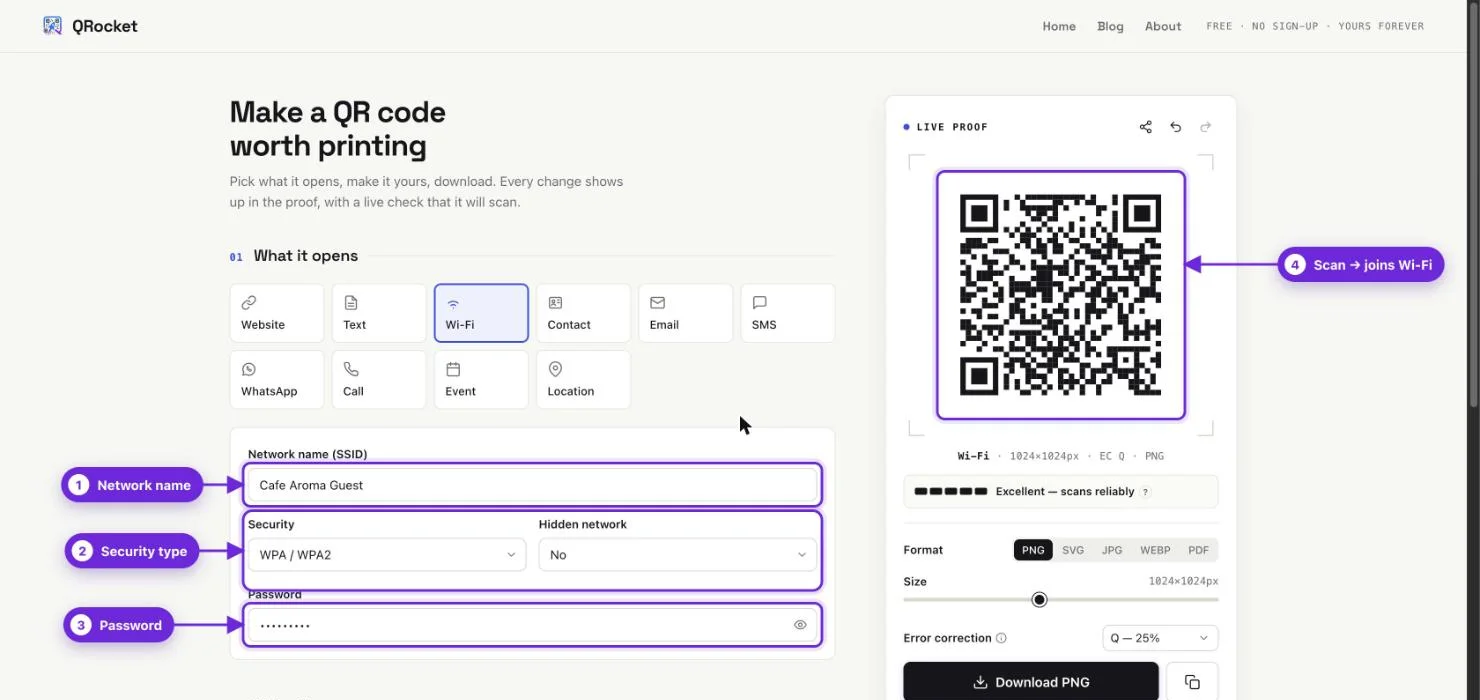
Task: Select the Website QR type
Action: (x=277, y=313)
